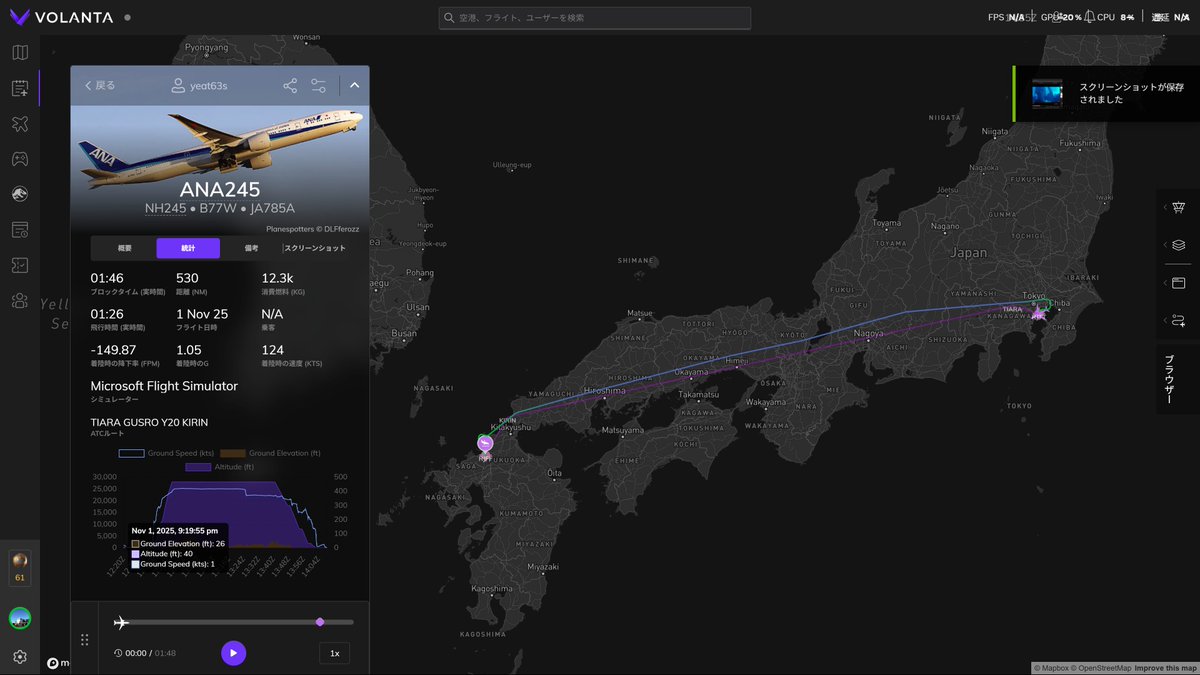Open the scheduled flights calendar icon
The image size is (1200, 675).
(x=20, y=230)
